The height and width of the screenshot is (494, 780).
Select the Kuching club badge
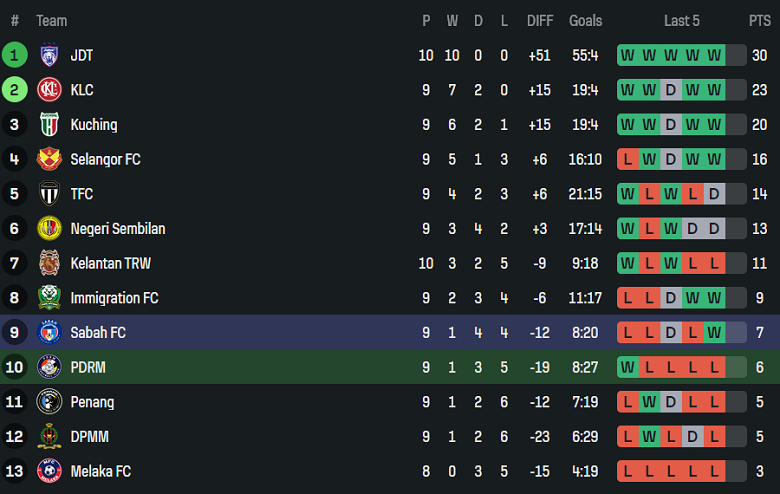(49, 125)
